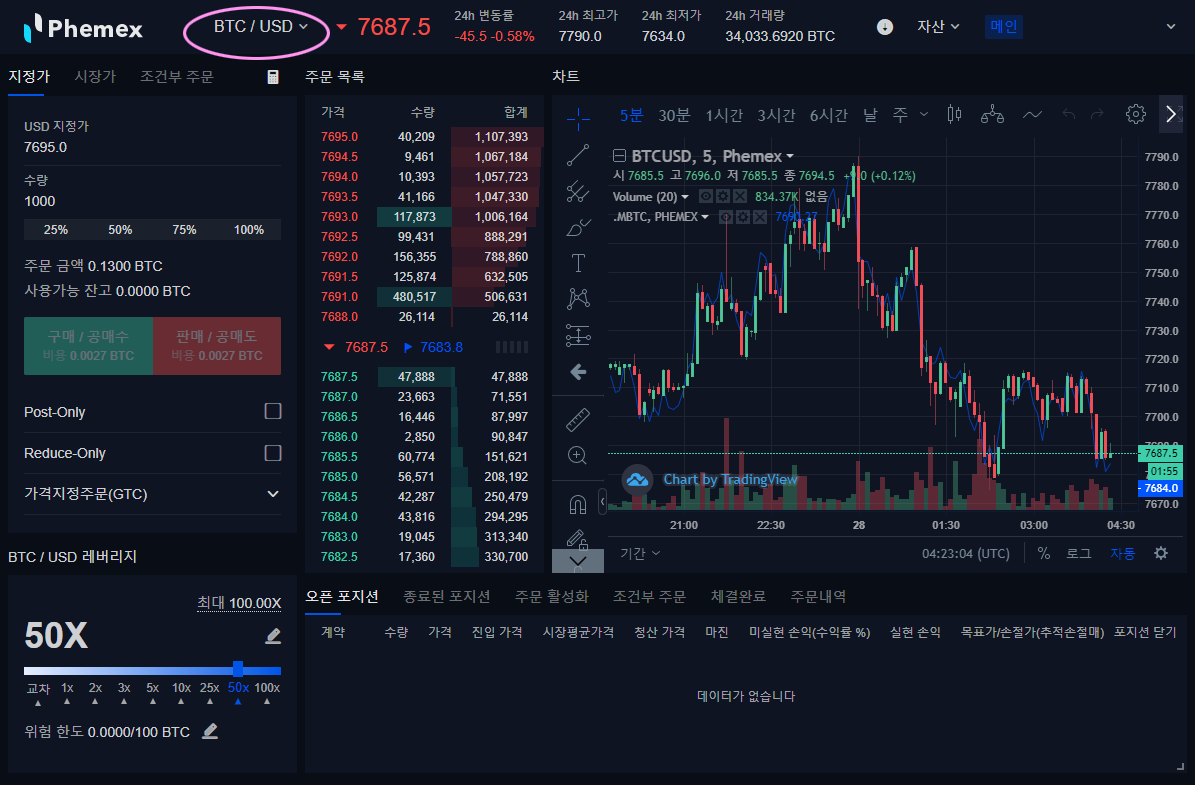
Task: Open the 주문내역 tab
Action: pyautogui.click(x=818, y=596)
